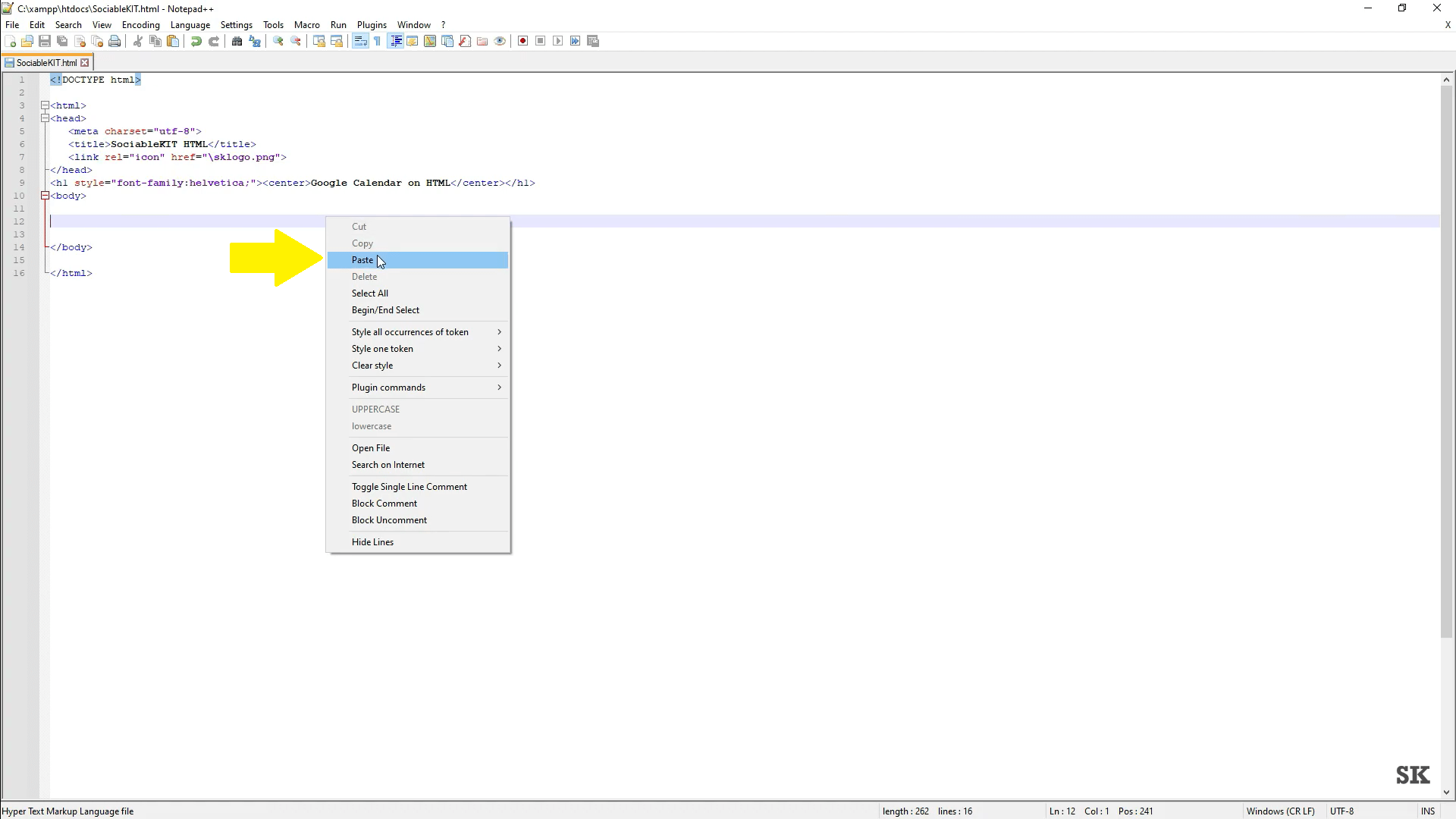Click Search on Internet menu entry
The image size is (1456, 819).
click(388, 465)
